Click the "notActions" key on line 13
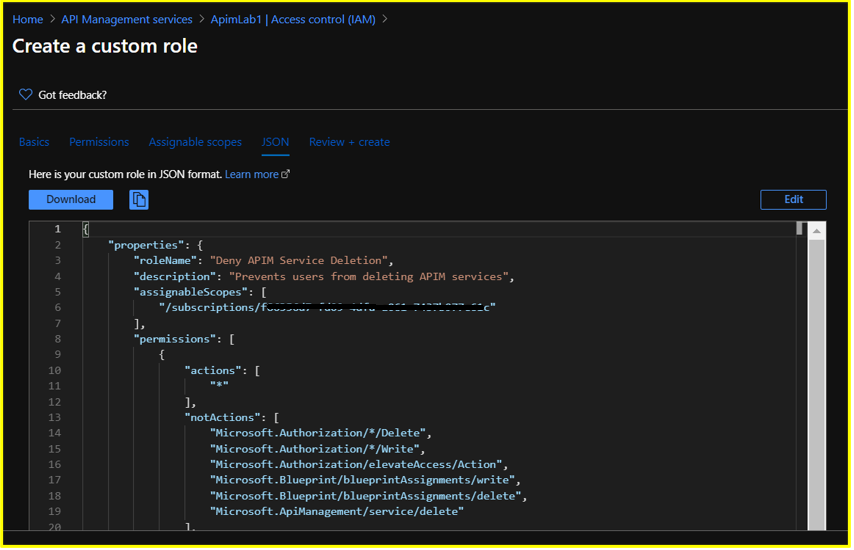Image resolution: width=854 pixels, height=550 pixels. [223, 418]
